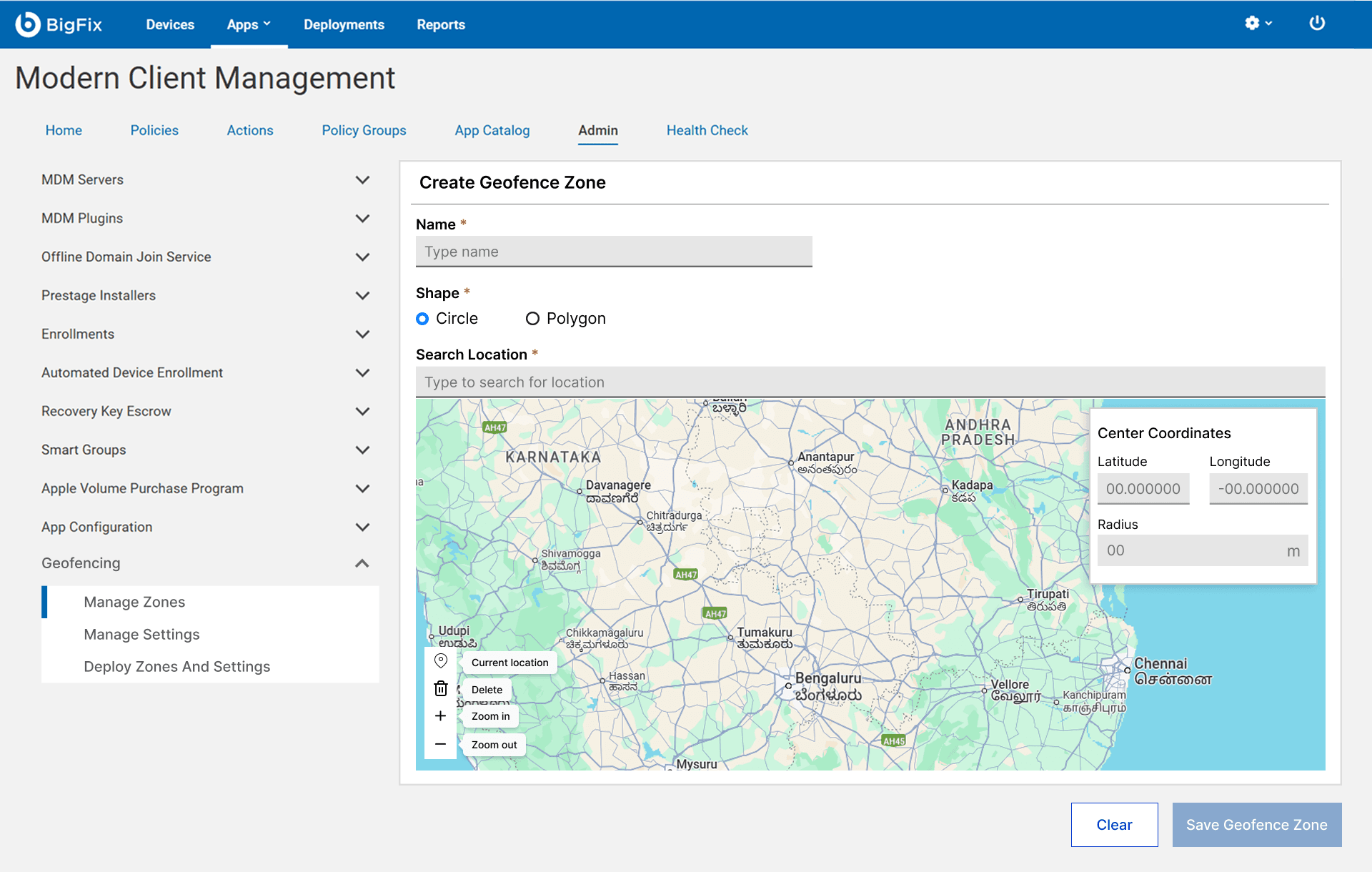
Task: Click the power logout icon
Action: coord(1317,24)
